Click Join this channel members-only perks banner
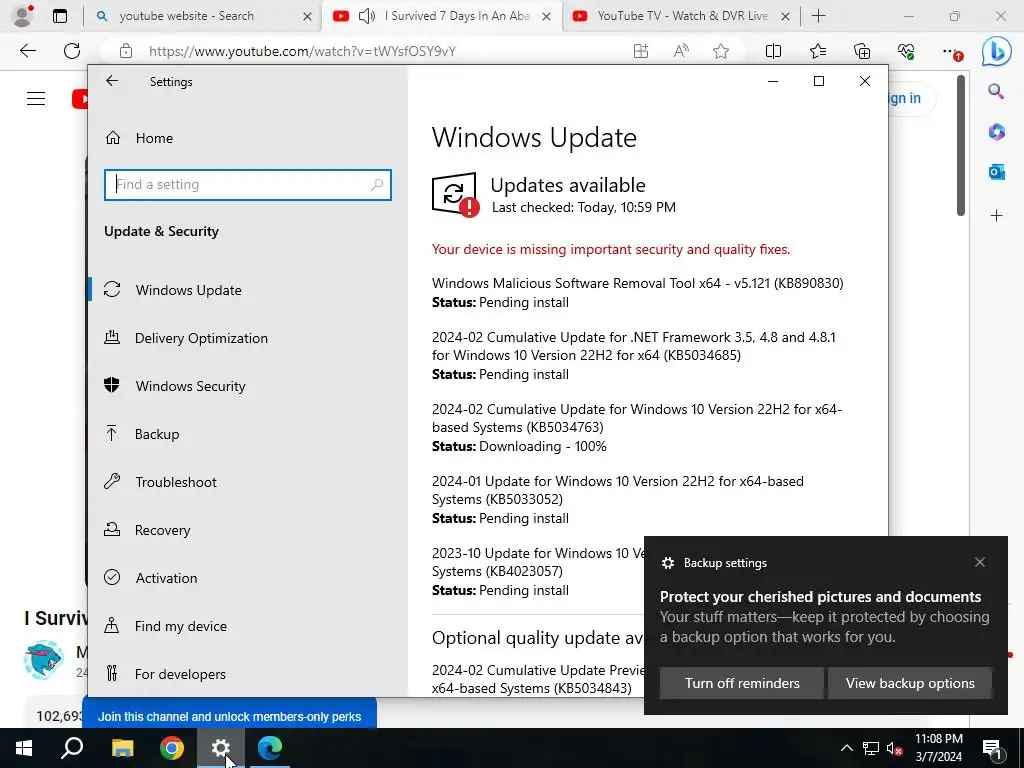 pos(229,716)
